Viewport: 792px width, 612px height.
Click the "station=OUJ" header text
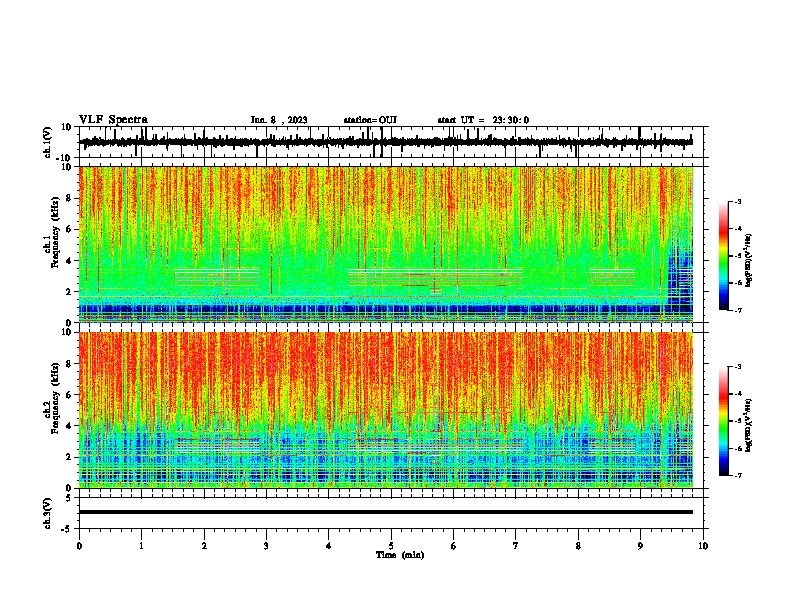370,120
